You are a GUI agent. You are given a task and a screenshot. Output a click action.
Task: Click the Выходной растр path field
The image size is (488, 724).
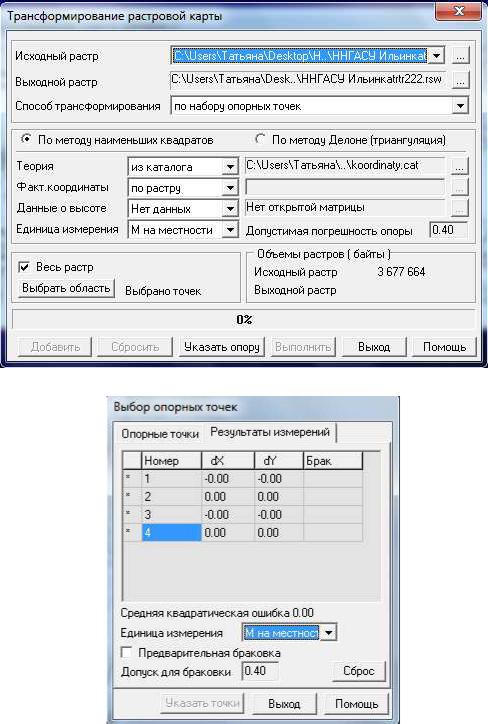coord(308,80)
